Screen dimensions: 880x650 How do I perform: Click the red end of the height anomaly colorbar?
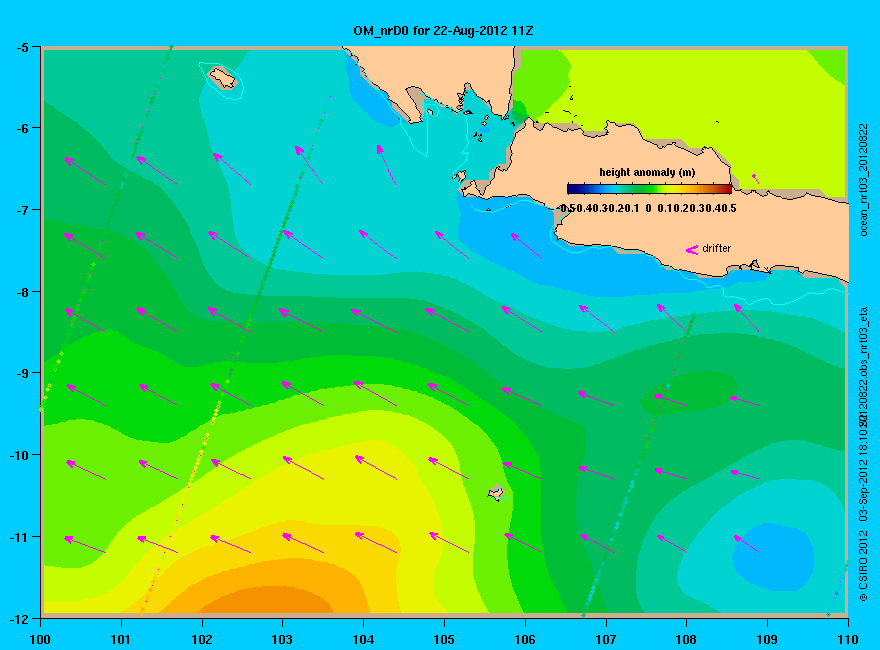coord(726,189)
